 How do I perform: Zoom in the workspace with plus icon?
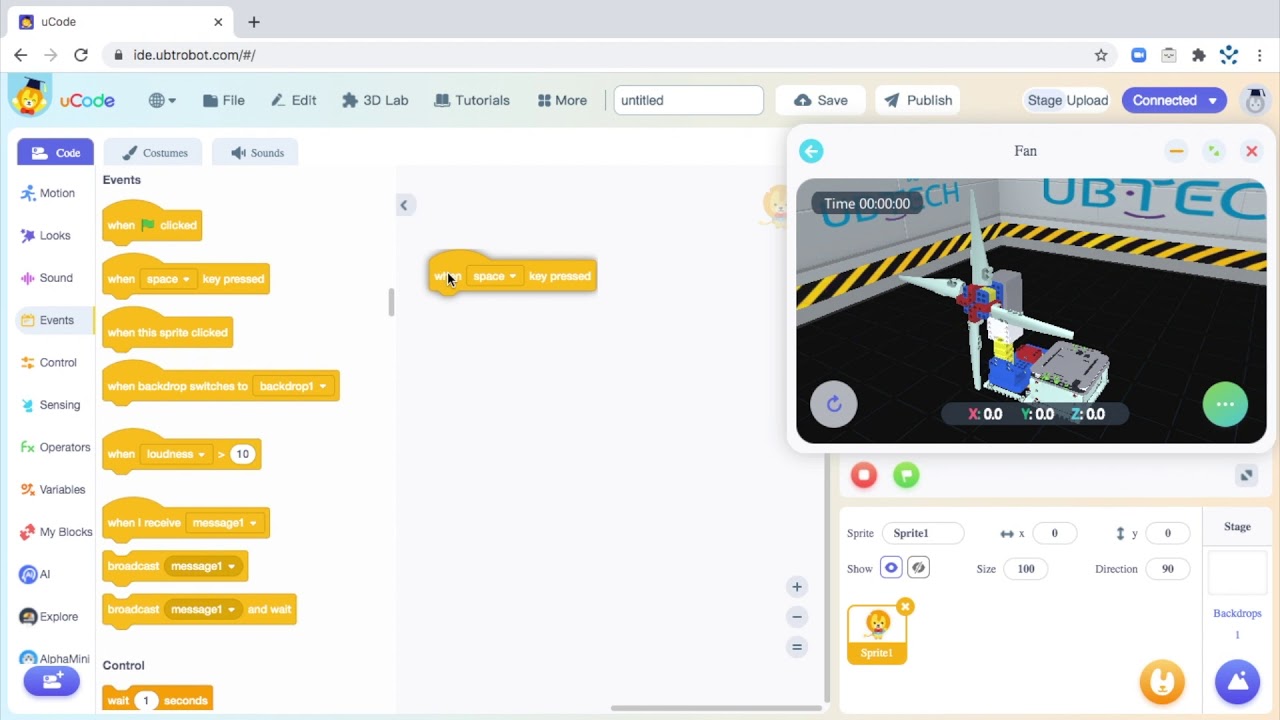pos(797,587)
